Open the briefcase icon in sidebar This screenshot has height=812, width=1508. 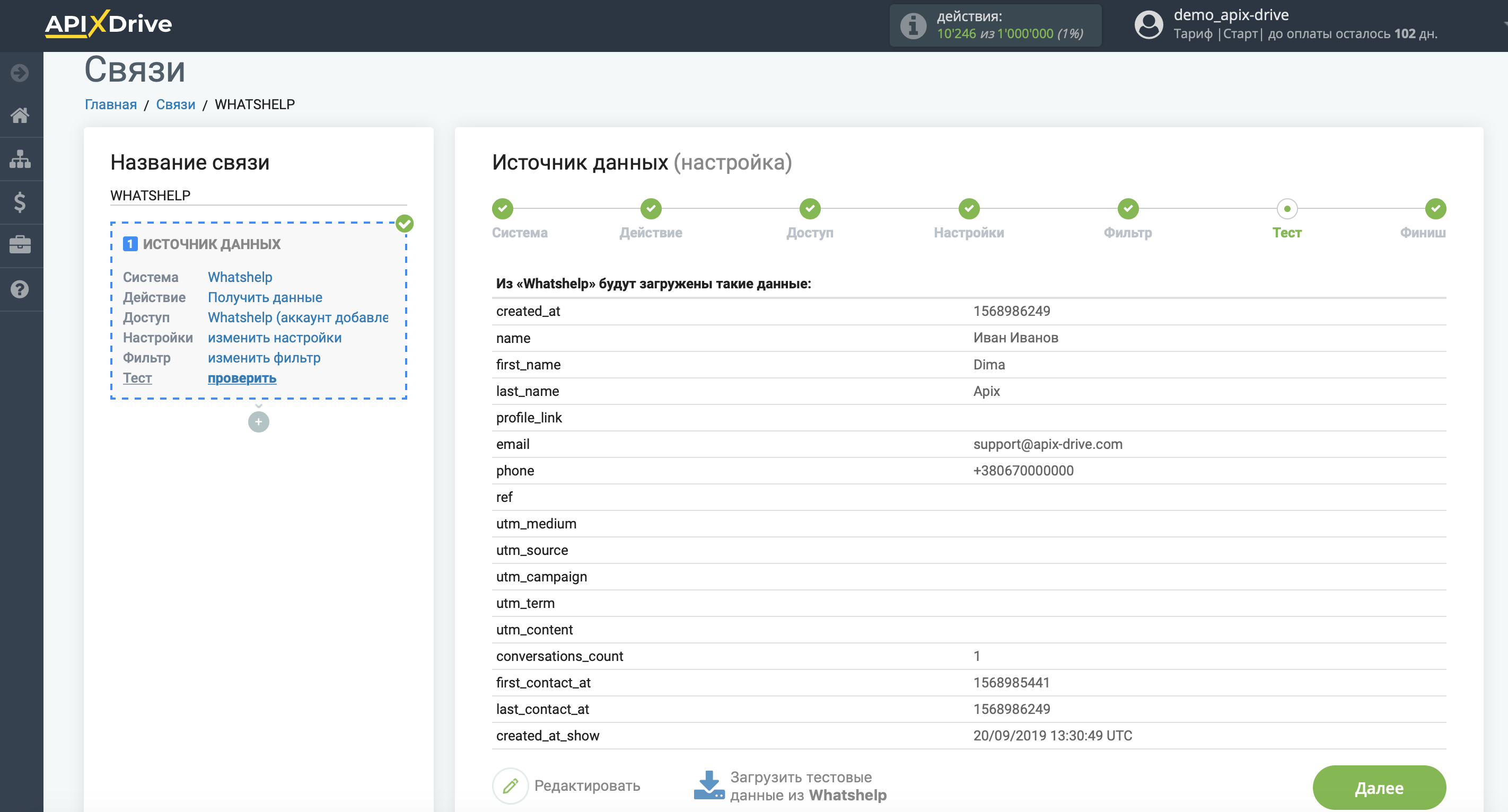point(20,244)
